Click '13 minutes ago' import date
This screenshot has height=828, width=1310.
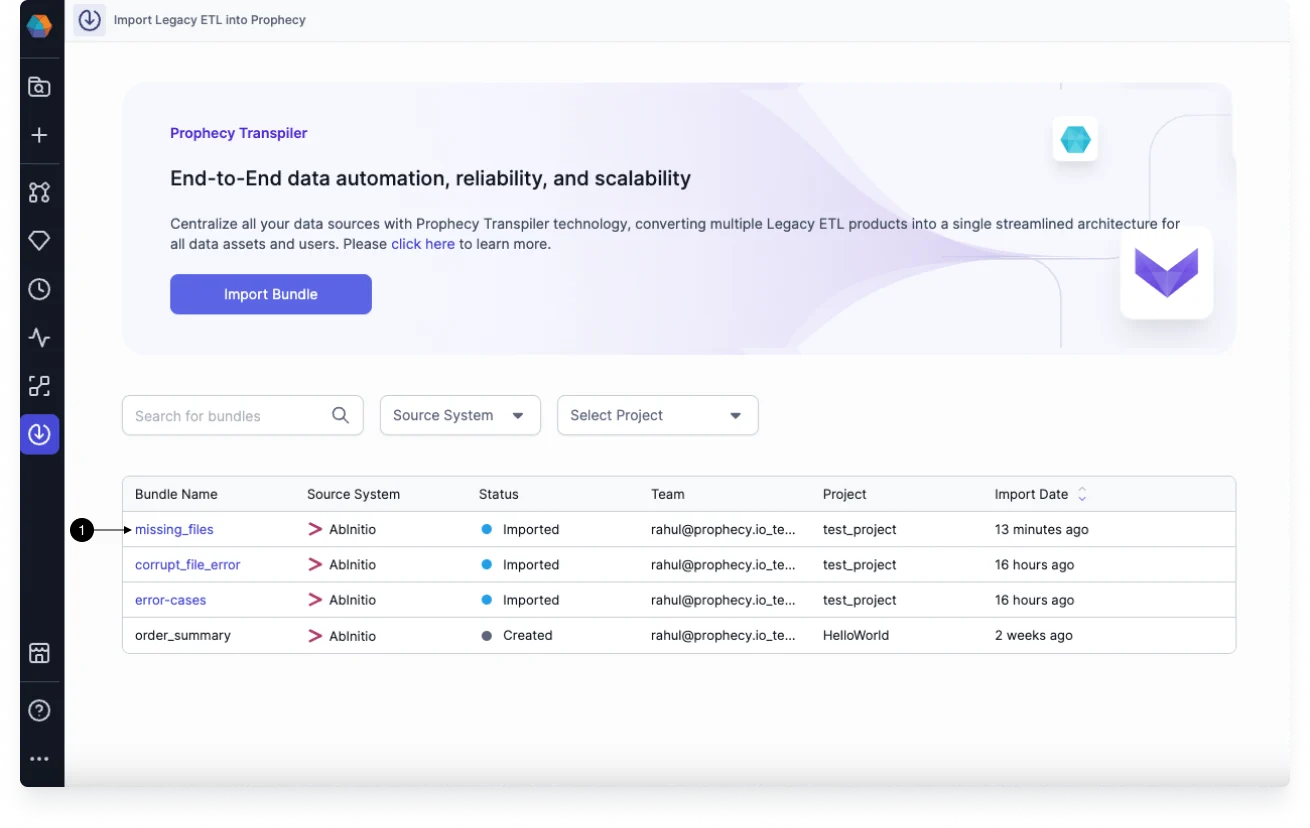click(x=1042, y=529)
